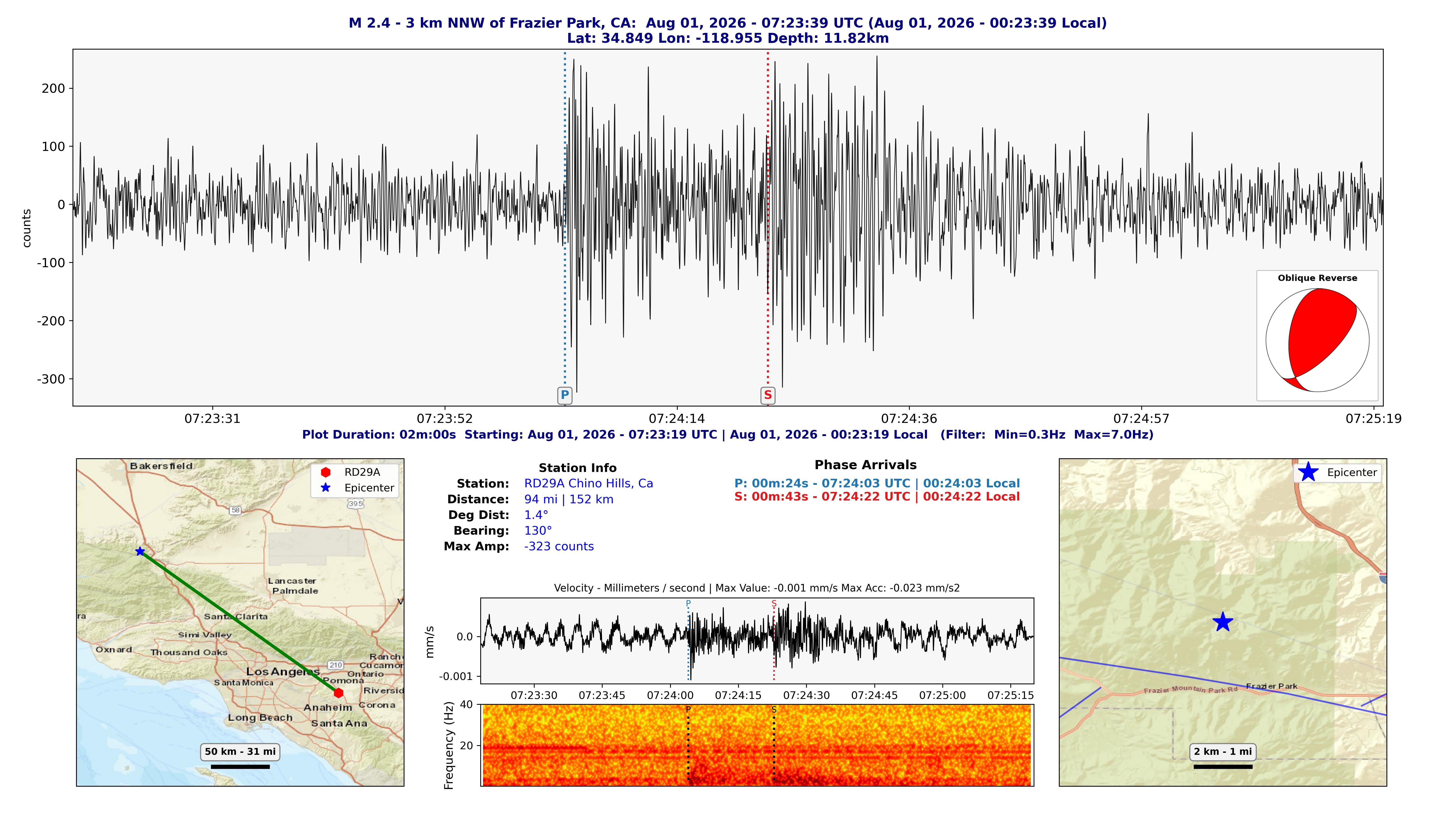Click the P marker on the velocity plot
The height and width of the screenshot is (819, 1456).
click(688, 604)
